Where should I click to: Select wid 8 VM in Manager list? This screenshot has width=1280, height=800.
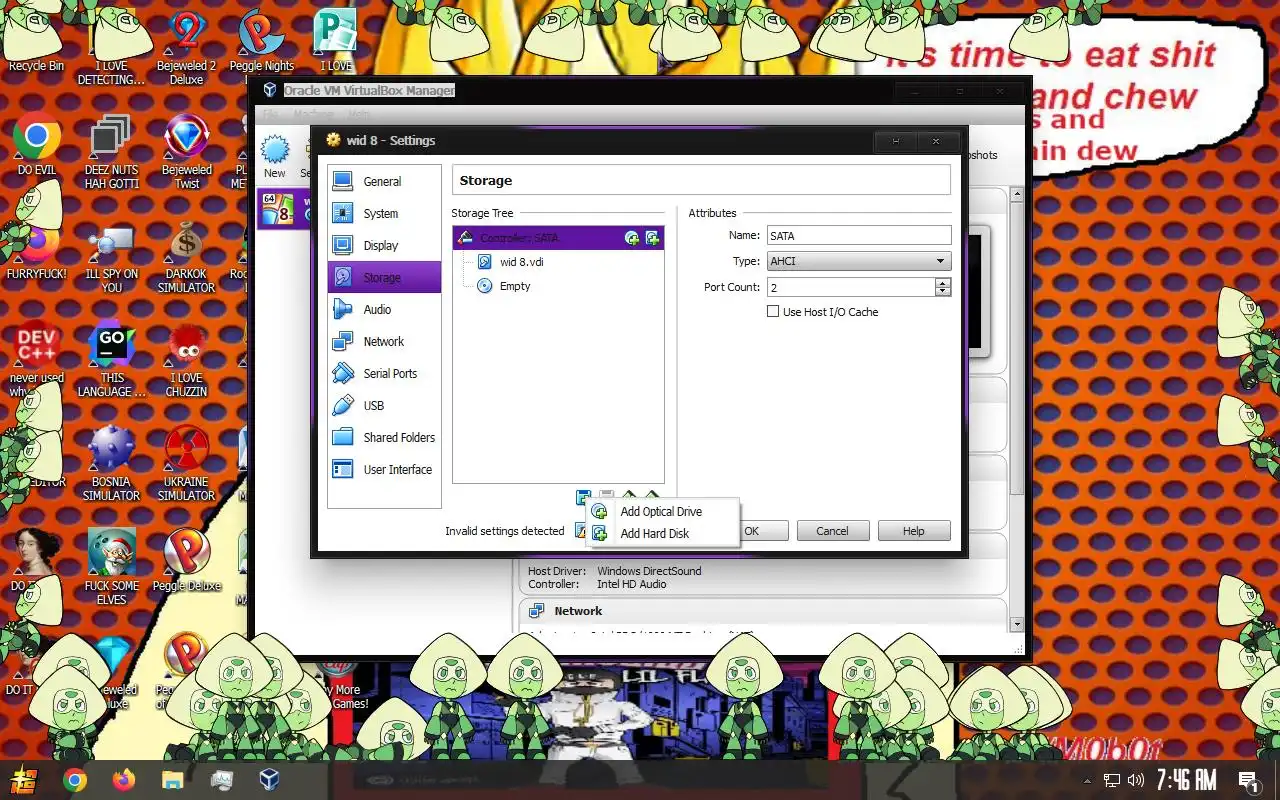pyautogui.click(x=284, y=209)
